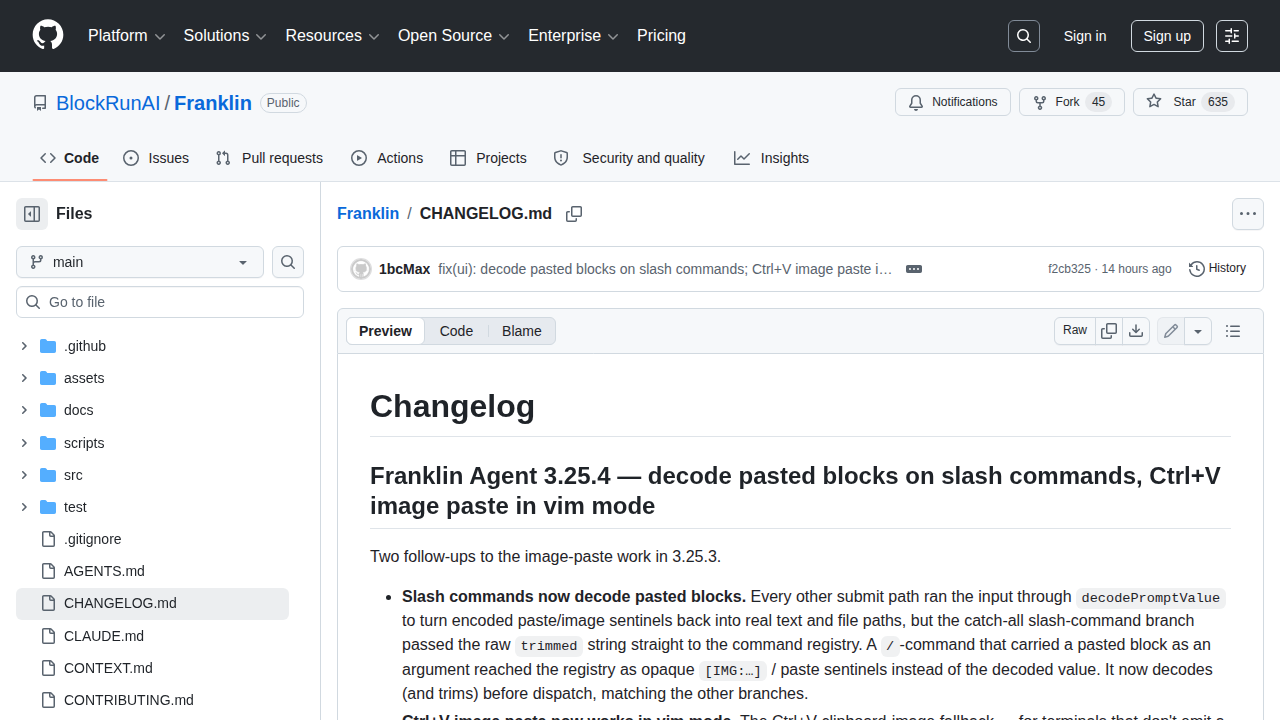Screen dimensions: 1280x720
Task: Switch to the Projects tab
Action: coord(488,158)
